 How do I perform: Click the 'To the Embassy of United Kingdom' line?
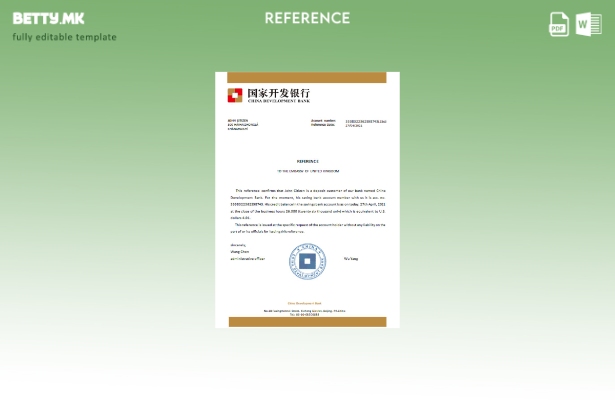click(307, 171)
